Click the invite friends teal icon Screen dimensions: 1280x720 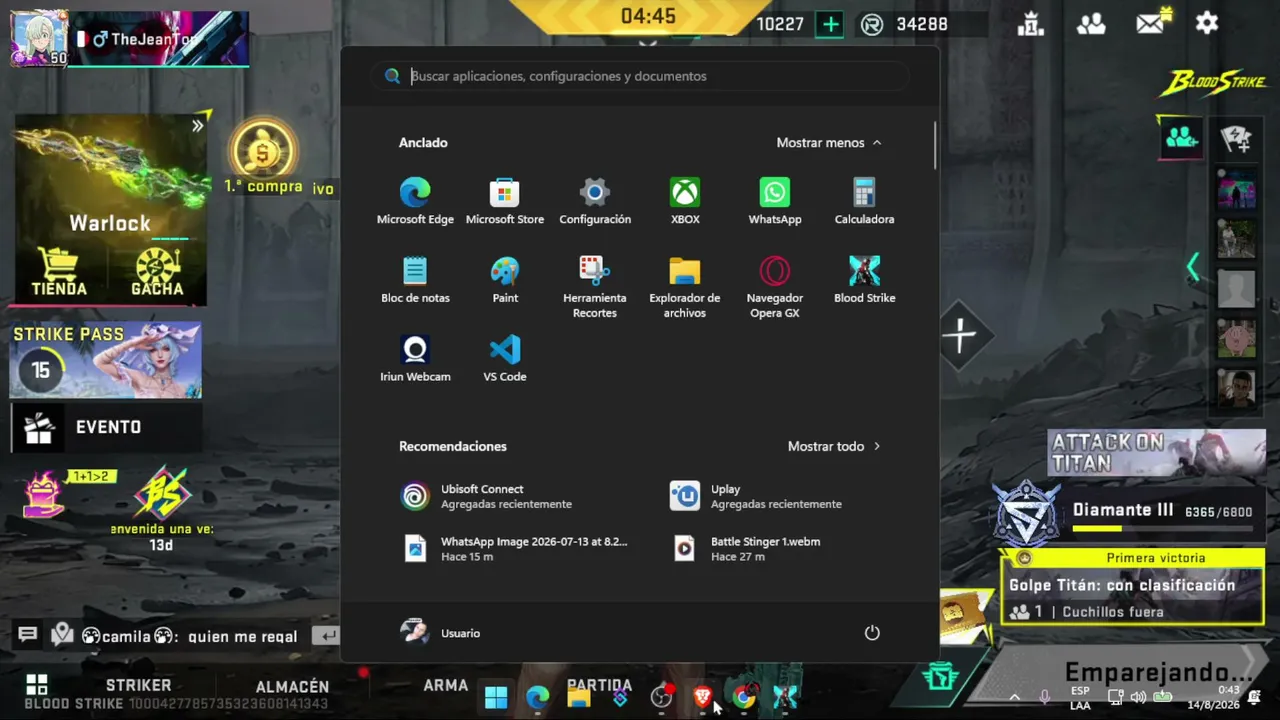click(x=1182, y=137)
